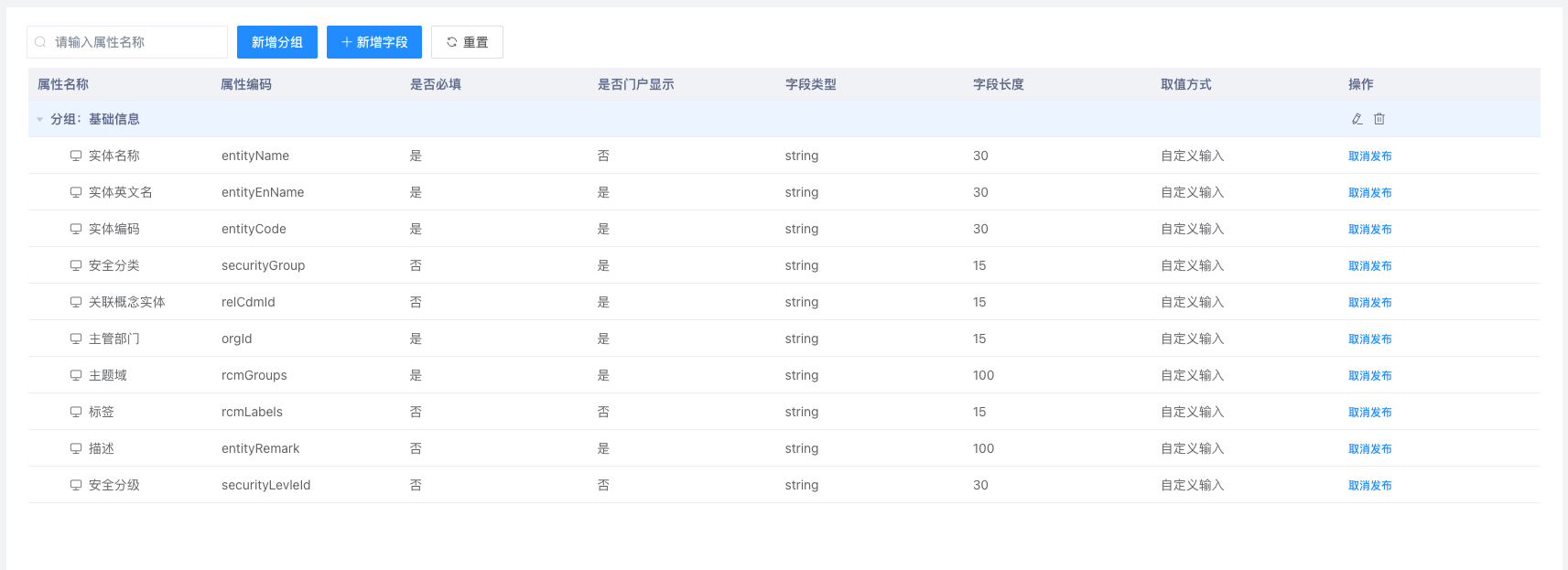Select the 关联概念实体 row name

pyautogui.click(x=126, y=302)
